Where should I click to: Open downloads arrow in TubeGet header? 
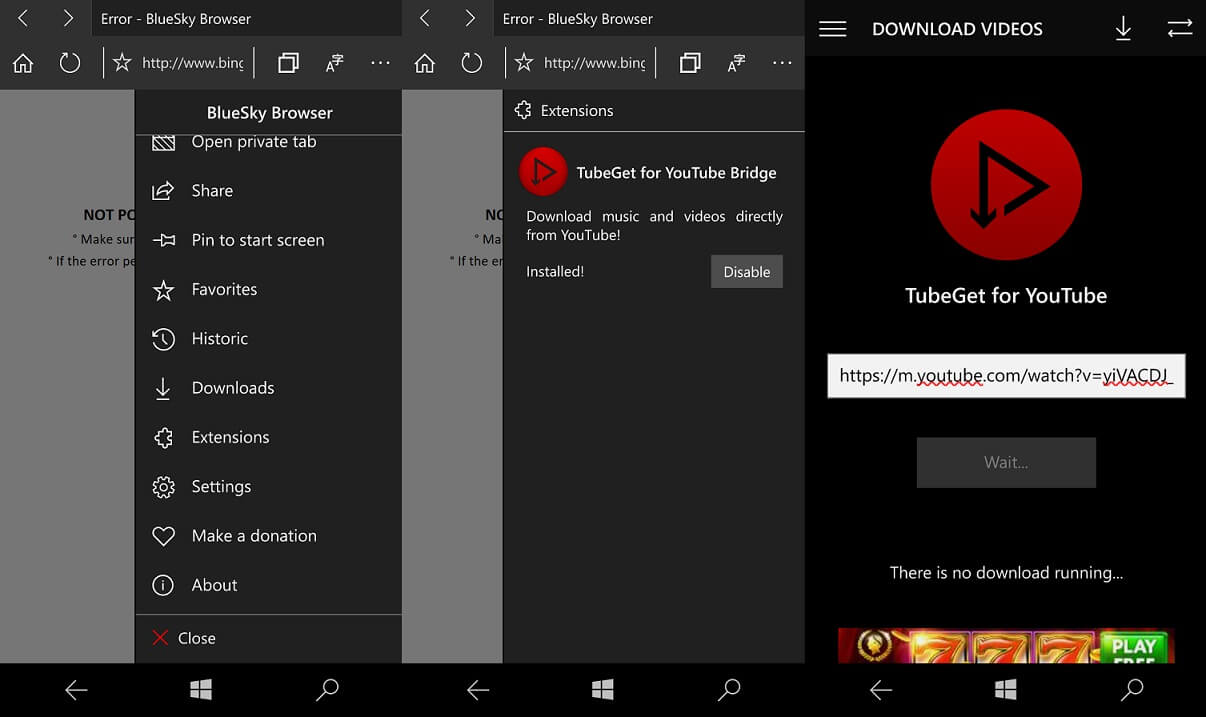(x=1123, y=29)
